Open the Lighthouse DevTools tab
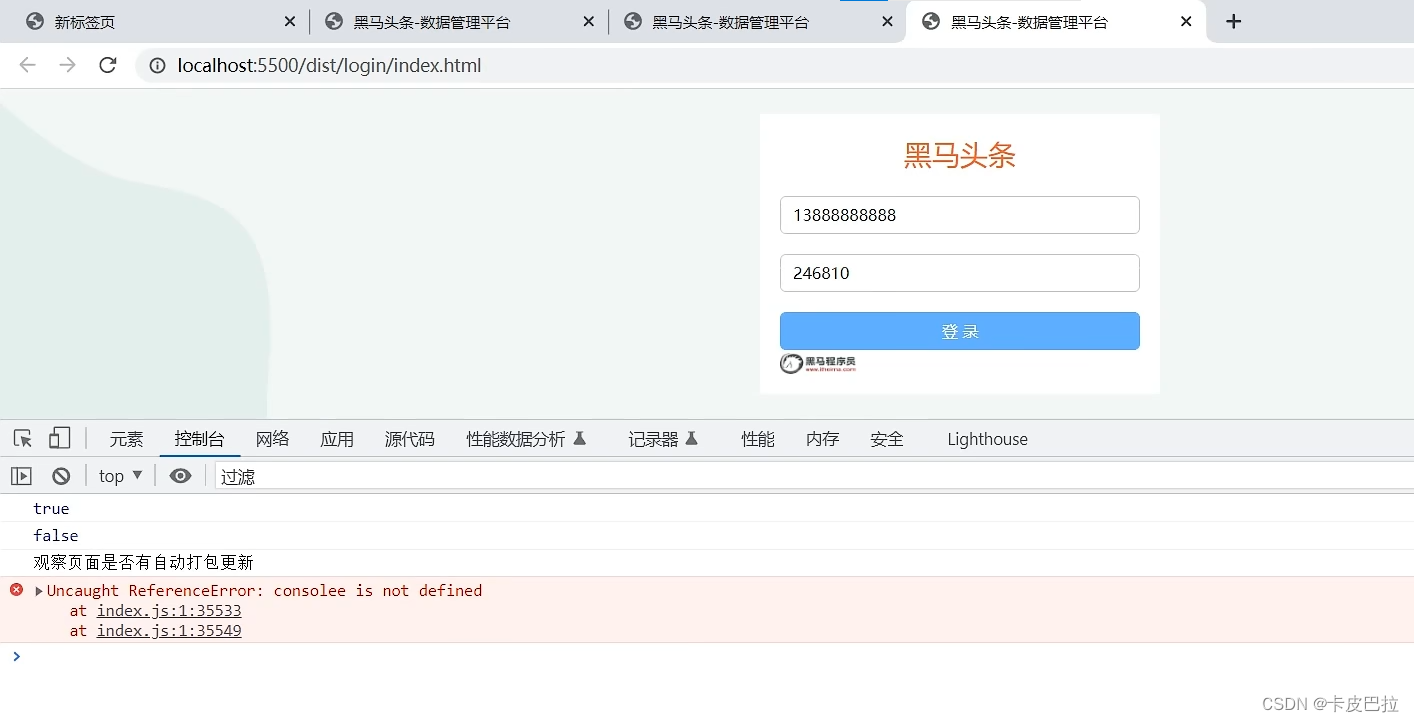 tap(987, 439)
